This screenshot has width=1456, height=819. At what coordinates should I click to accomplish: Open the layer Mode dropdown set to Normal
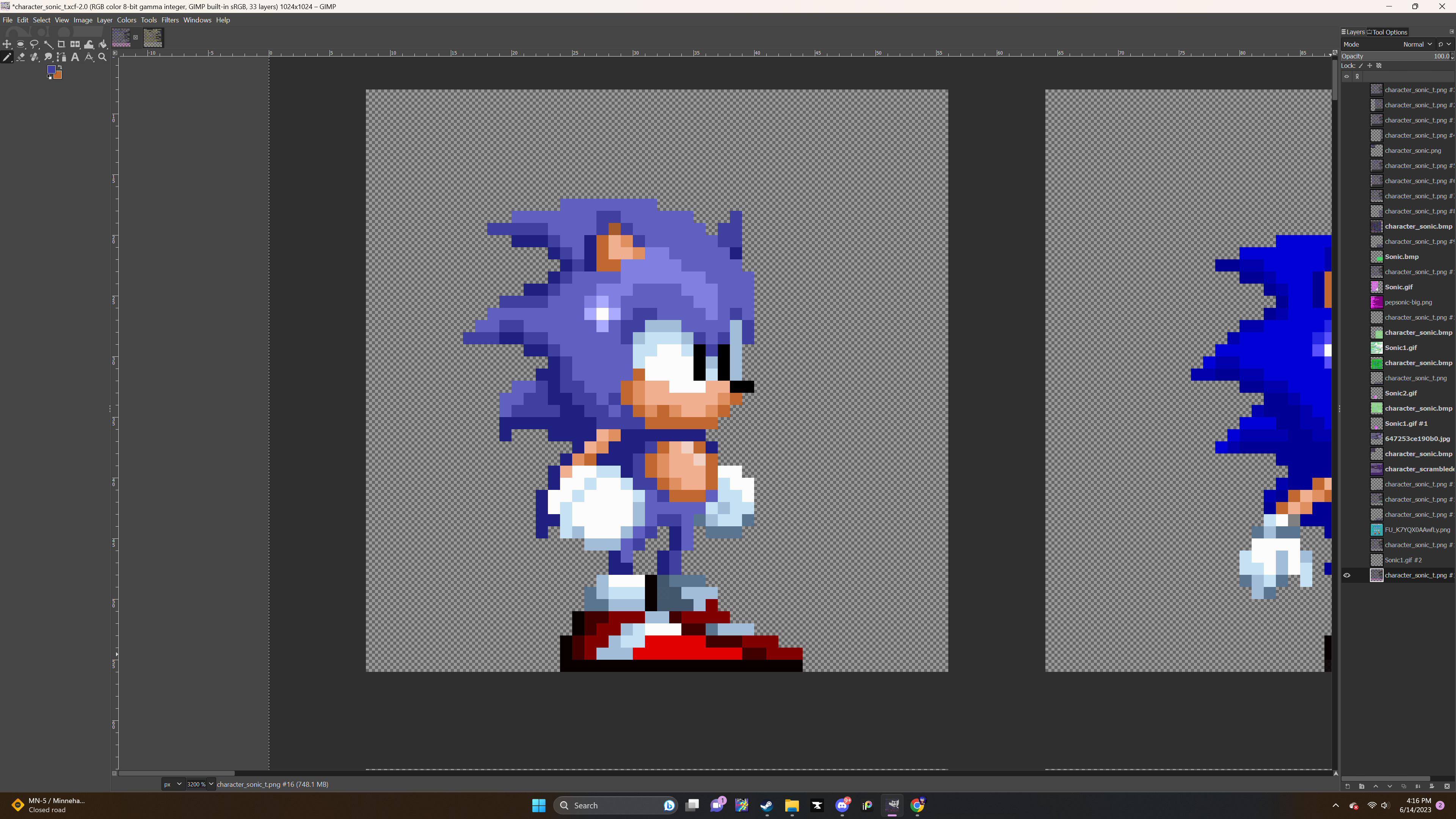point(1419,44)
